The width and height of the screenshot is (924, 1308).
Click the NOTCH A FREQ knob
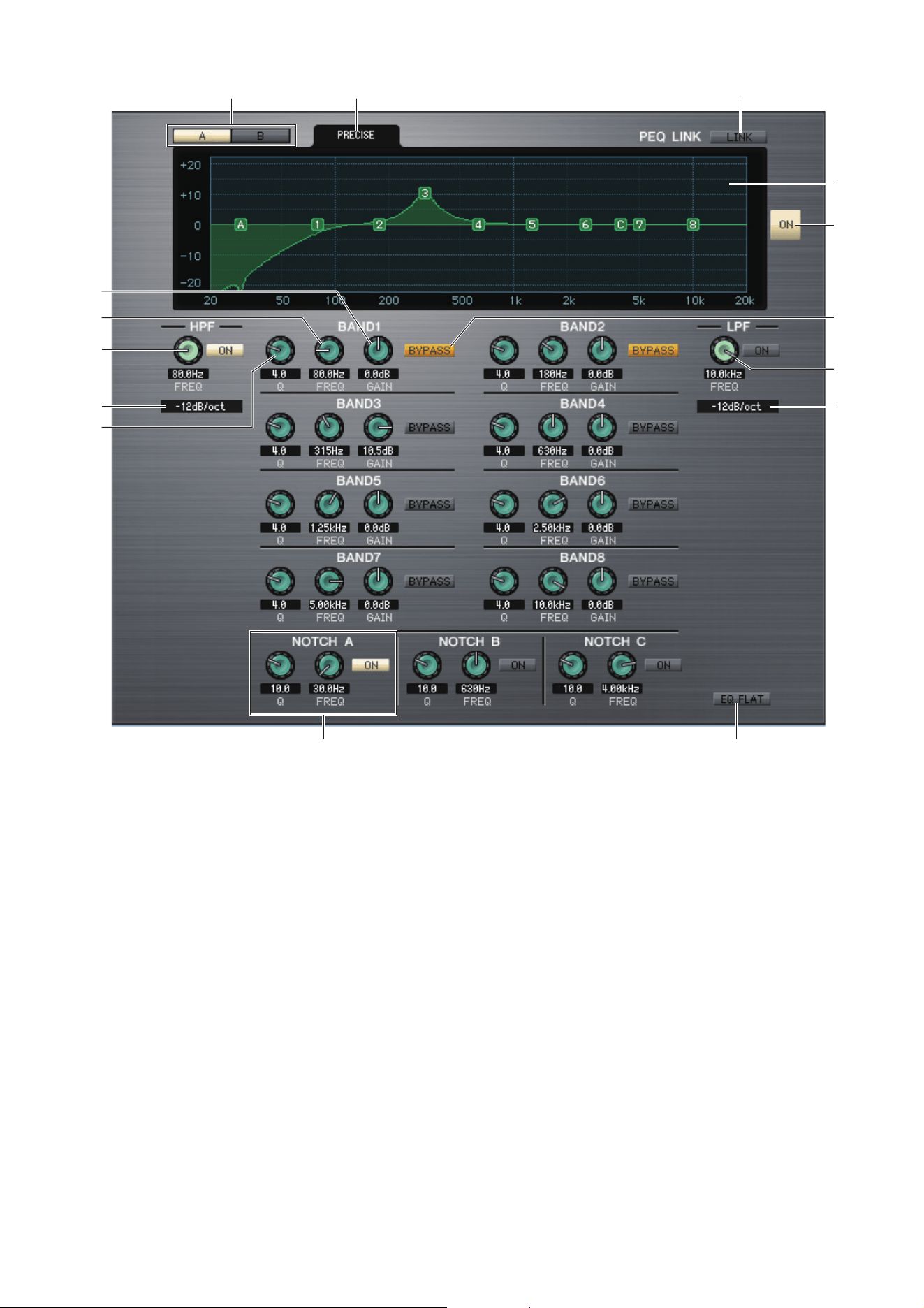pos(329,665)
